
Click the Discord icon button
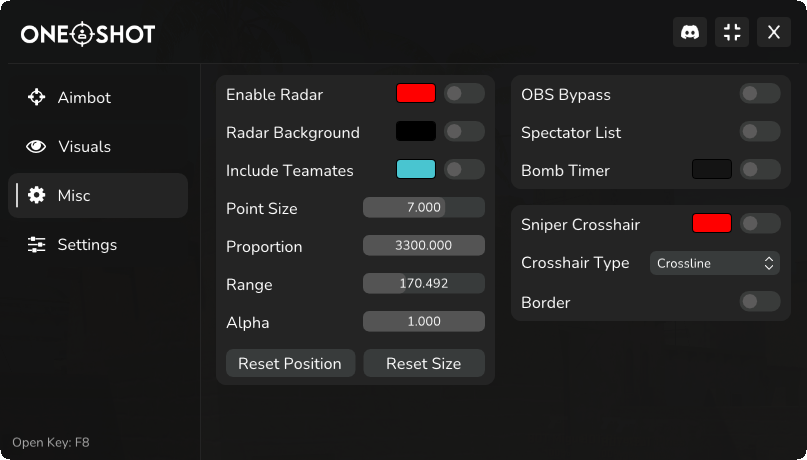pyautogui.click(x=689, y=32)
